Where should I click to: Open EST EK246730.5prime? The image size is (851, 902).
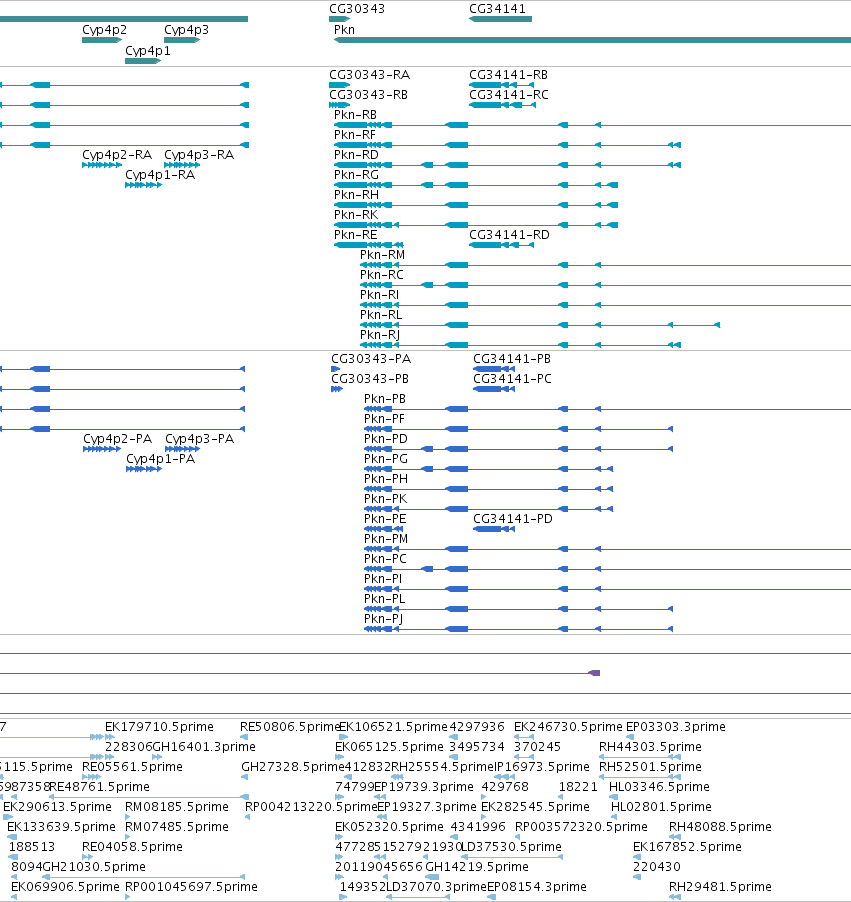(x=568, y=727)
